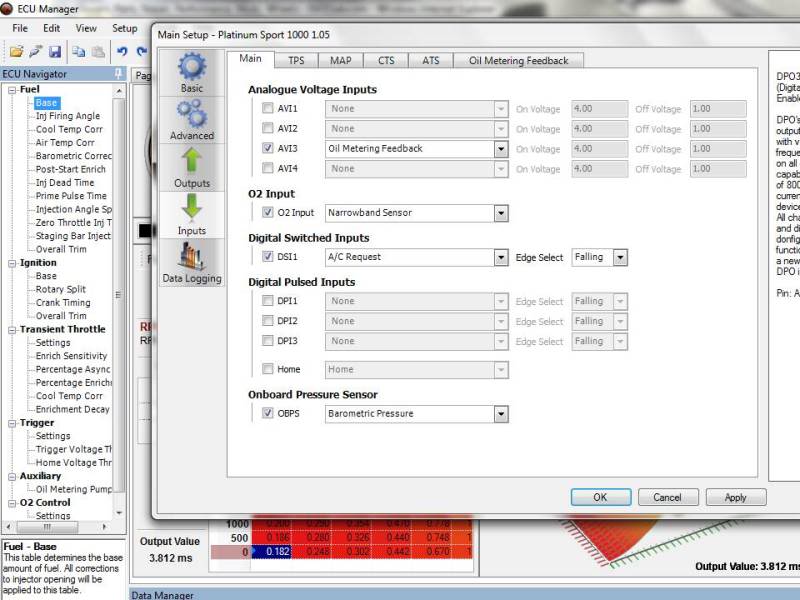Click the connect wrench toolbar icon
The width and height of the screenshot is (800, 600).
[36, 52]
